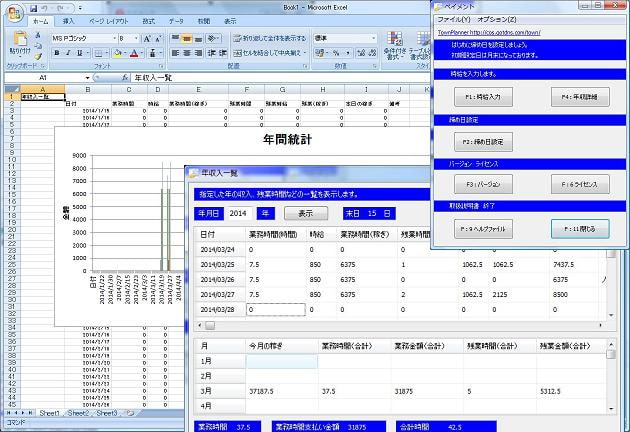Open Sheet2 worksheet tab

coord(78,413)
